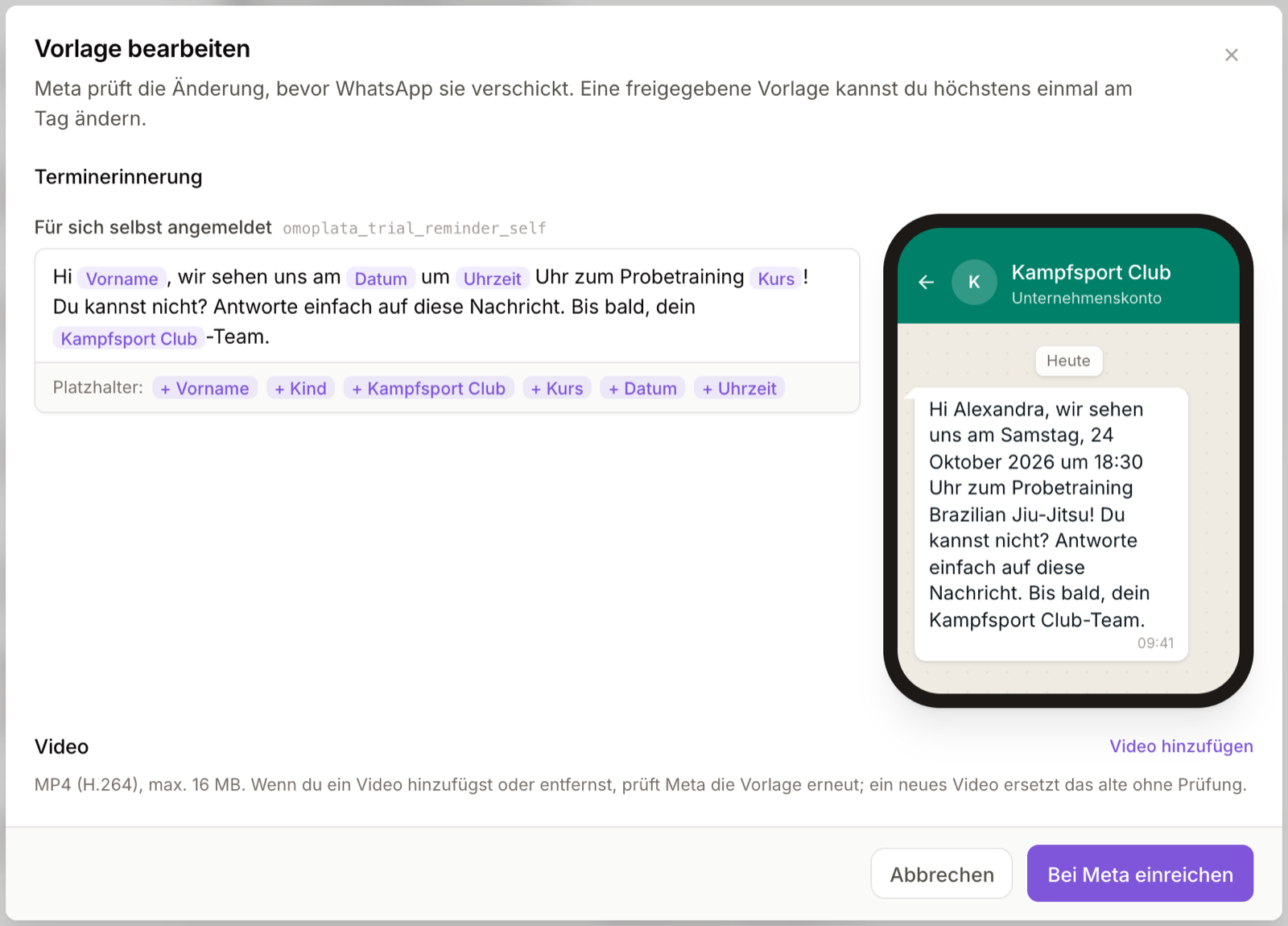Viewport: 1288px width, 926px height.
Task: Click the Kampfsport Club title in phone header
Action: point(1091,272)
